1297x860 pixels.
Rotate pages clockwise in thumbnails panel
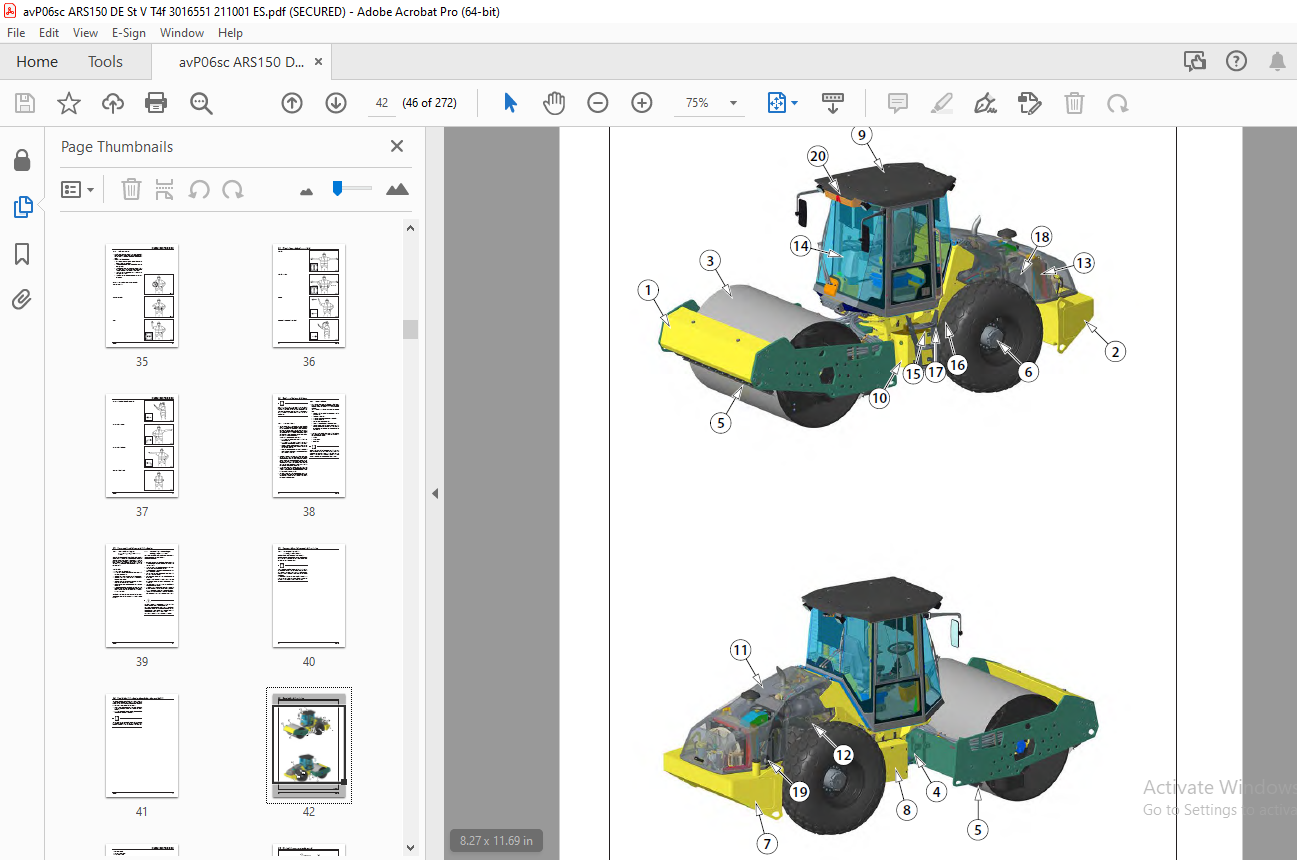click(233, 189)
